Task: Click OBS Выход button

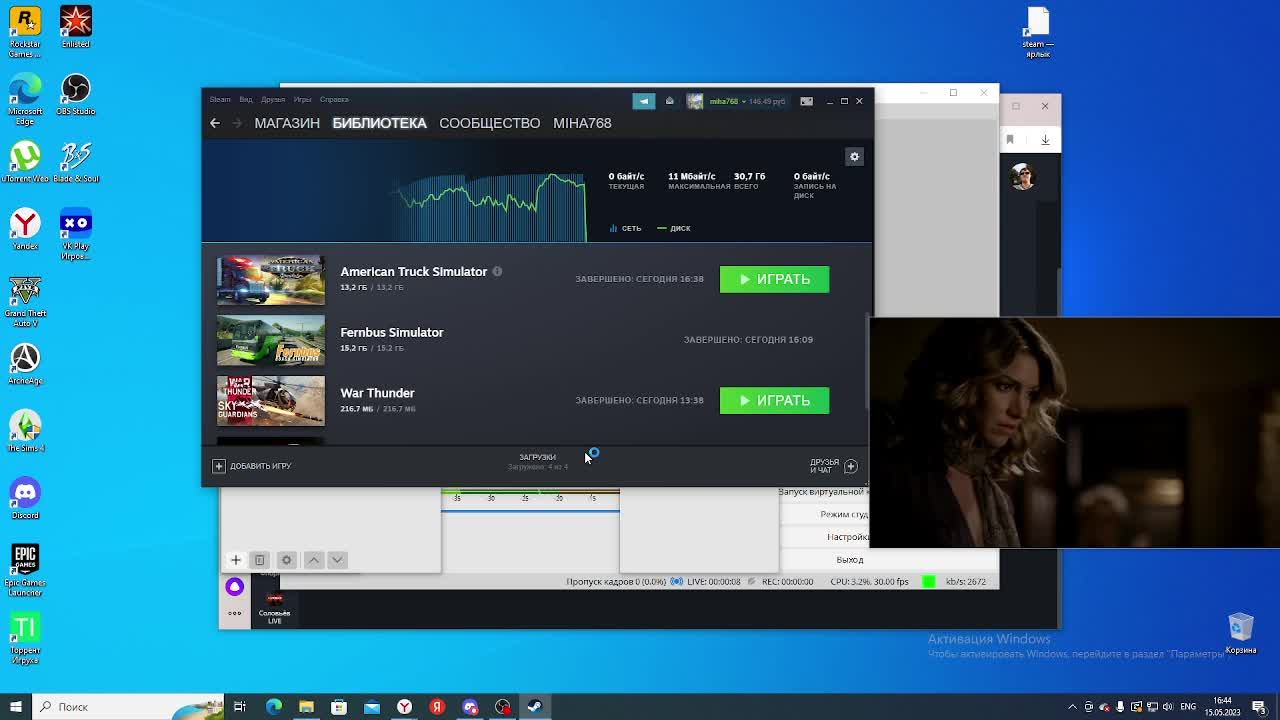Action: pos(849,560)
